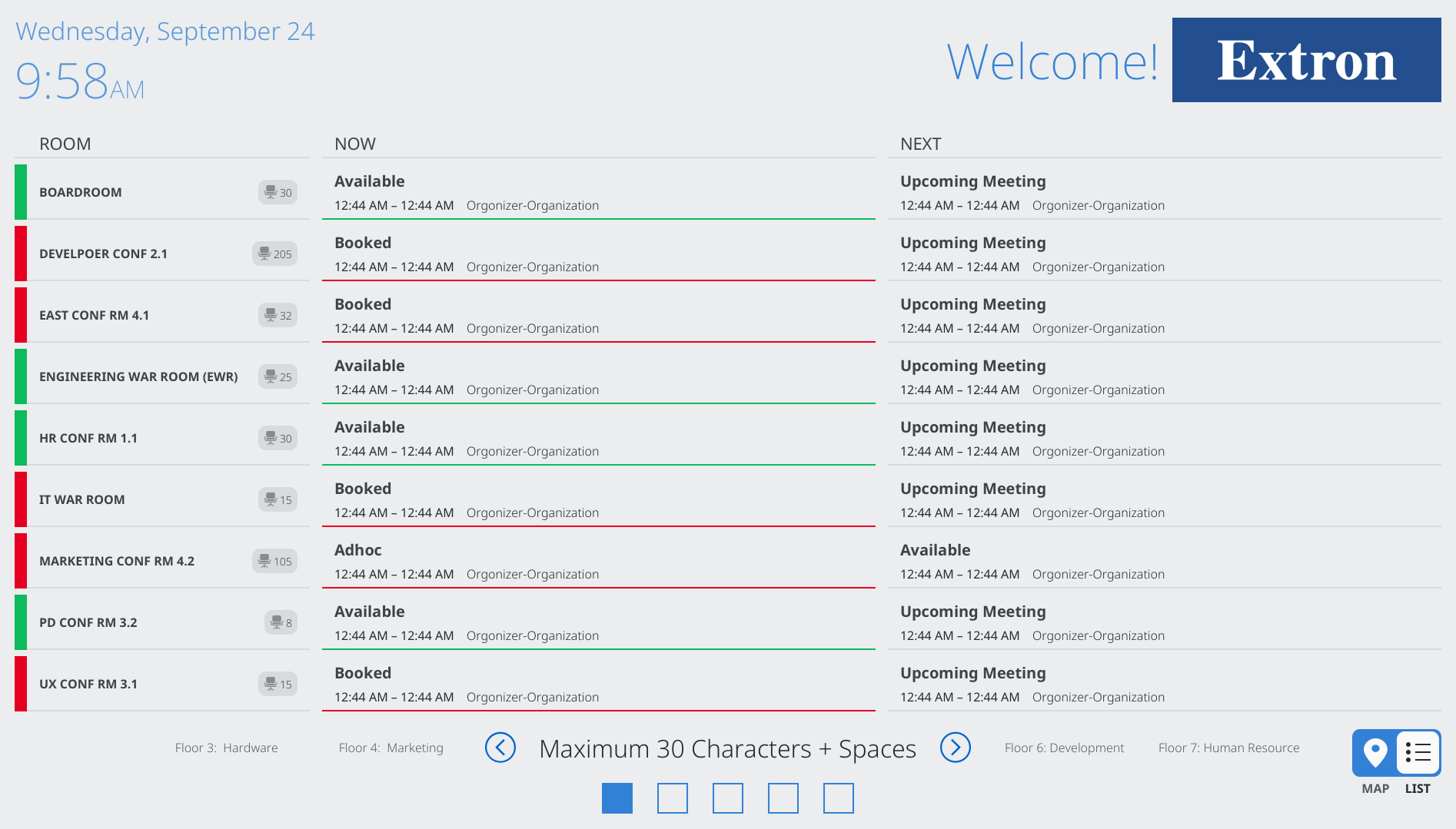Go to Floor 6: Development

1064,748
